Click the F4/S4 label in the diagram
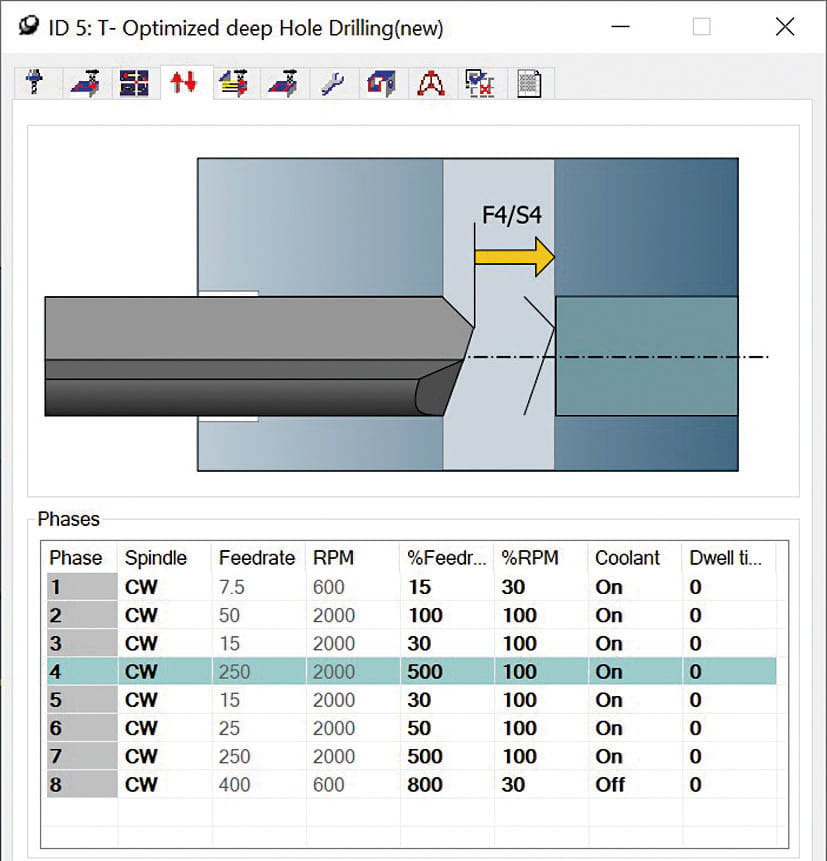This screenshot has height=861, width=827. click(x=512, y=215)
